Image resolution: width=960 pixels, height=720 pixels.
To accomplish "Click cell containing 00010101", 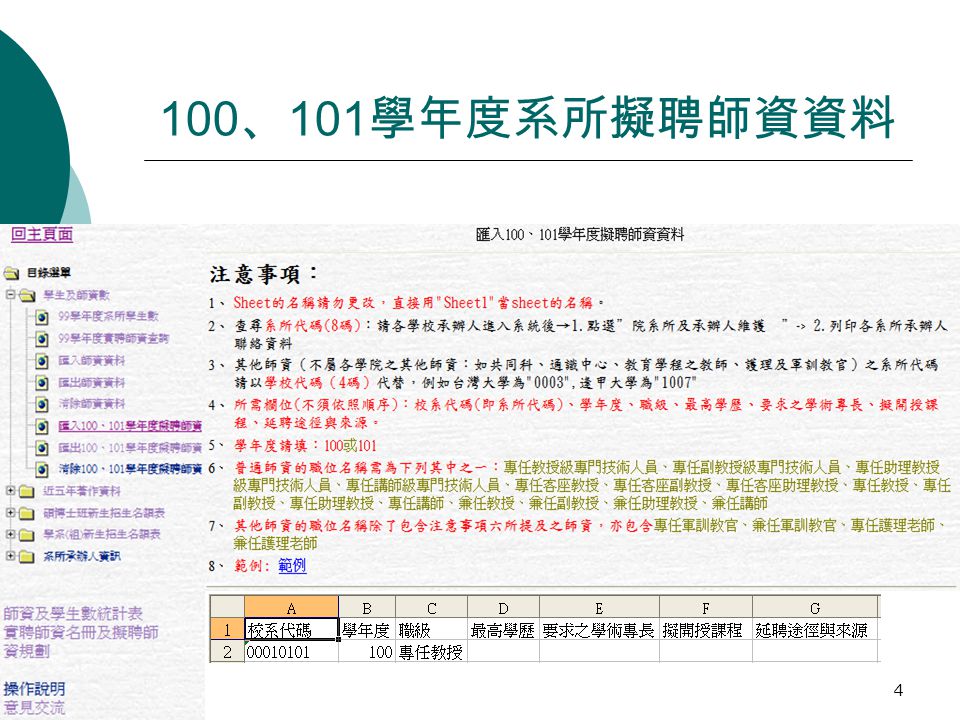I will (x=291, y=652).
